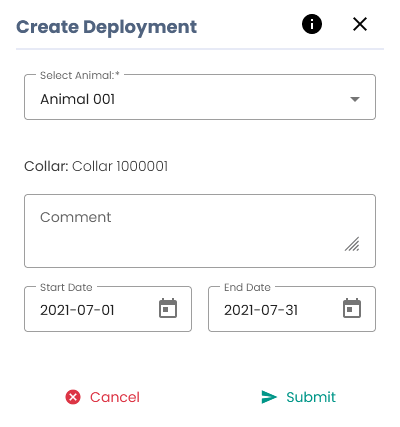Image resolution: width=400 pixels, height=427 pixels.
Task: Click the Submit button
Action: [x=299, y=397]
